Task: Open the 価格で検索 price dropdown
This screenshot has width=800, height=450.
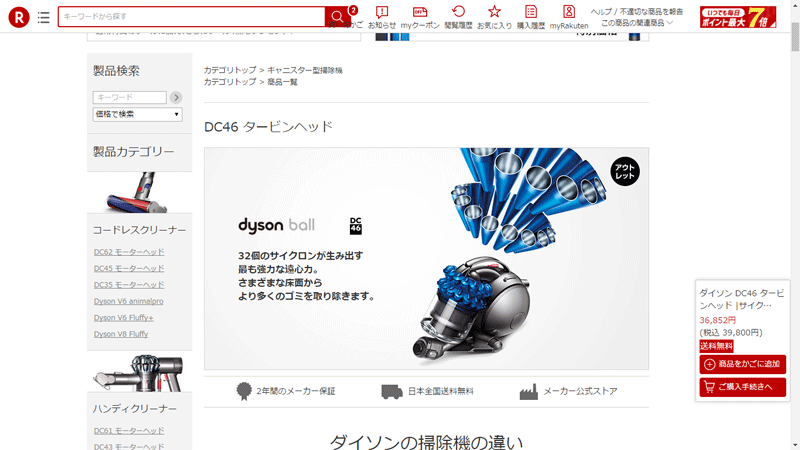Action: tap(137, 114)
